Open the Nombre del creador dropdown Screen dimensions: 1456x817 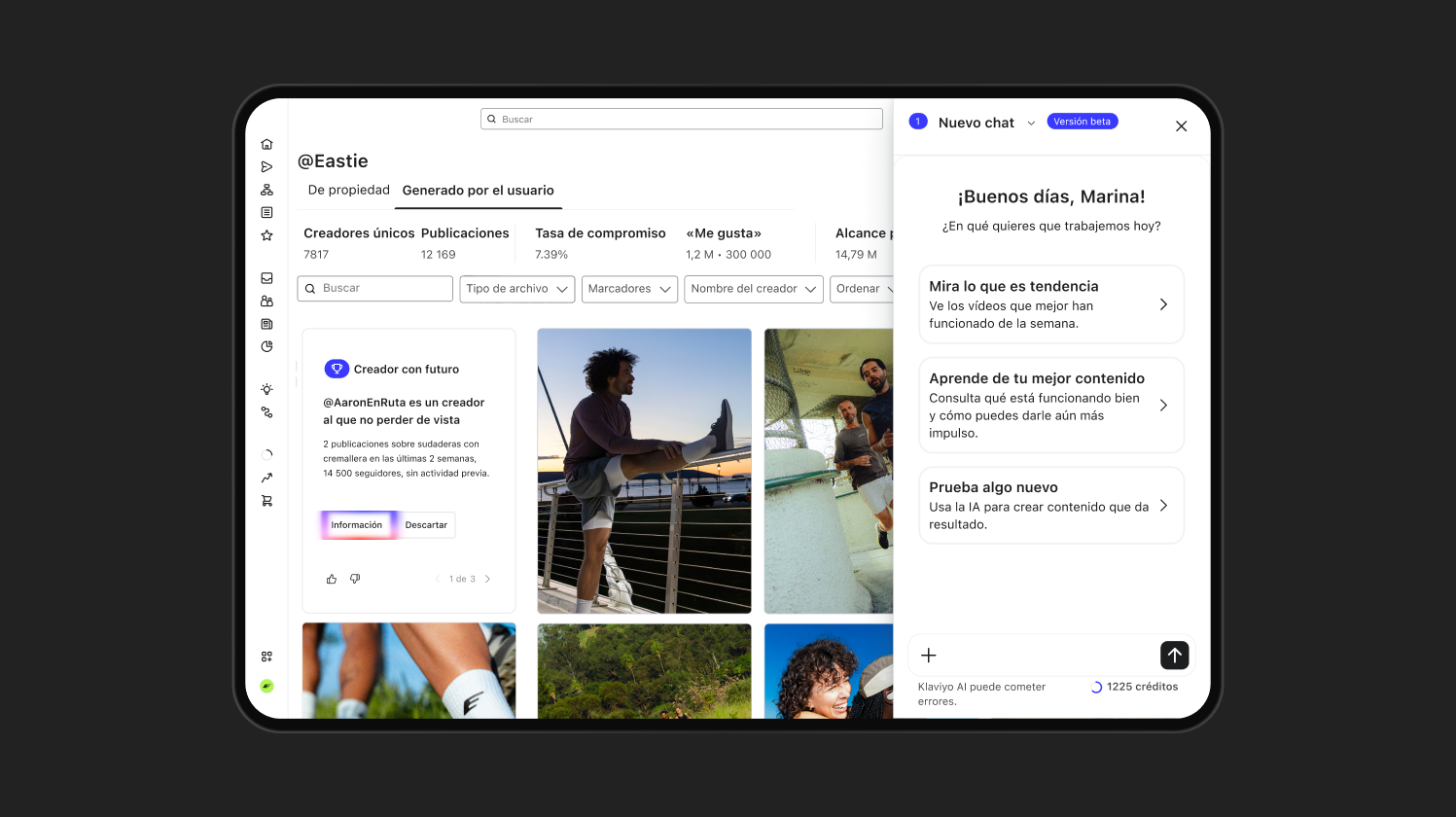[x=754, y=289]
